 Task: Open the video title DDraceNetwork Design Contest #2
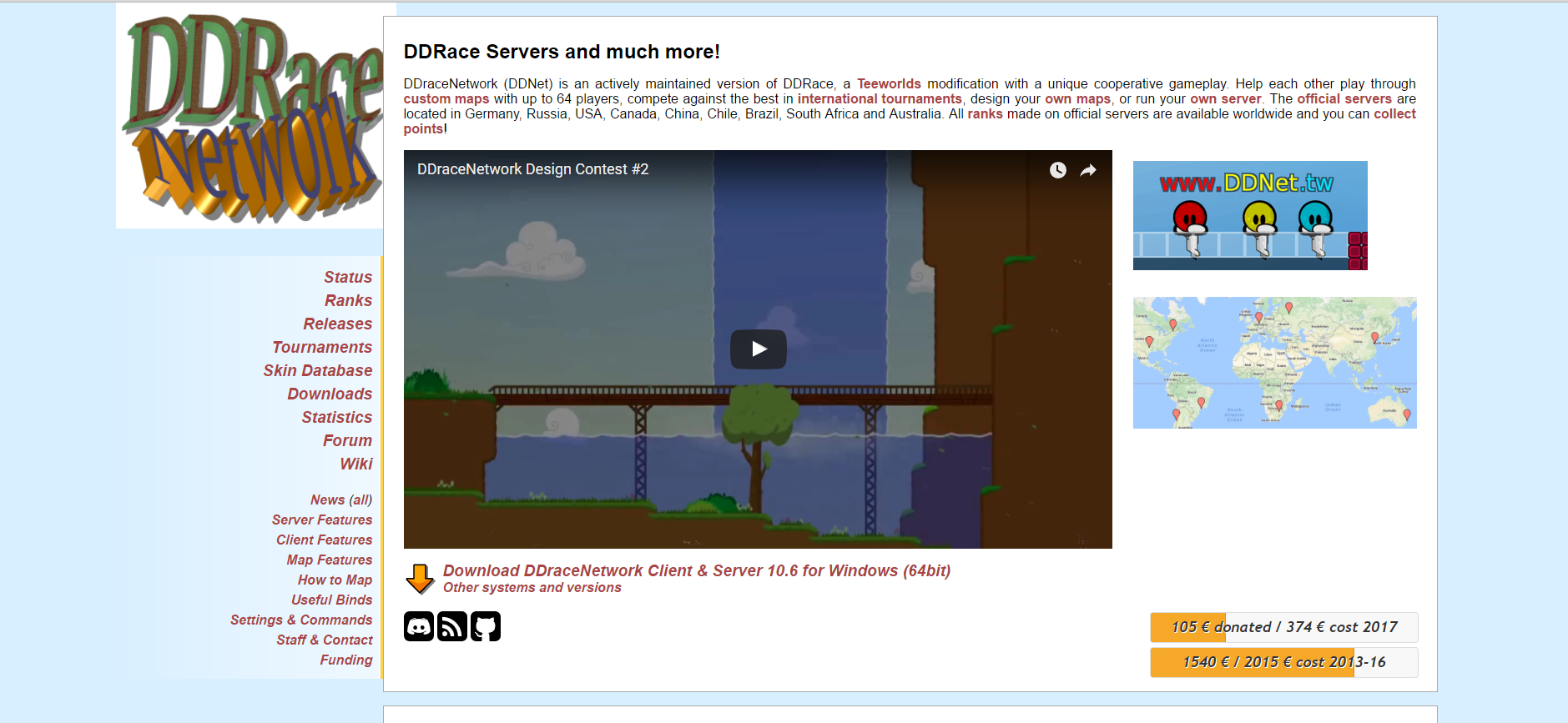[x=532, y=169]
